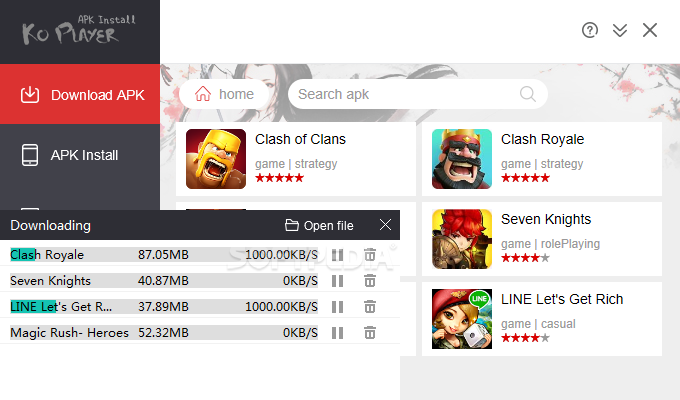Expand the double-chevron menu at top right
Screen dimensions: 680x400
[620, 30]
